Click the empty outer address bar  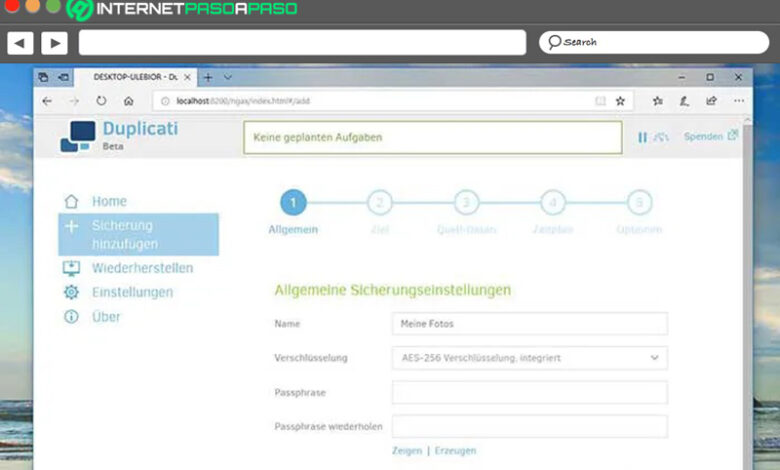(x=302, y=42)
